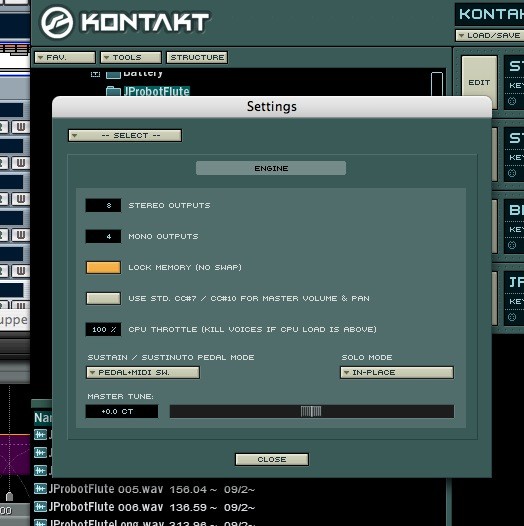Click the Master Tune value field
Screen dimensions: 524x526
point(122,411)
